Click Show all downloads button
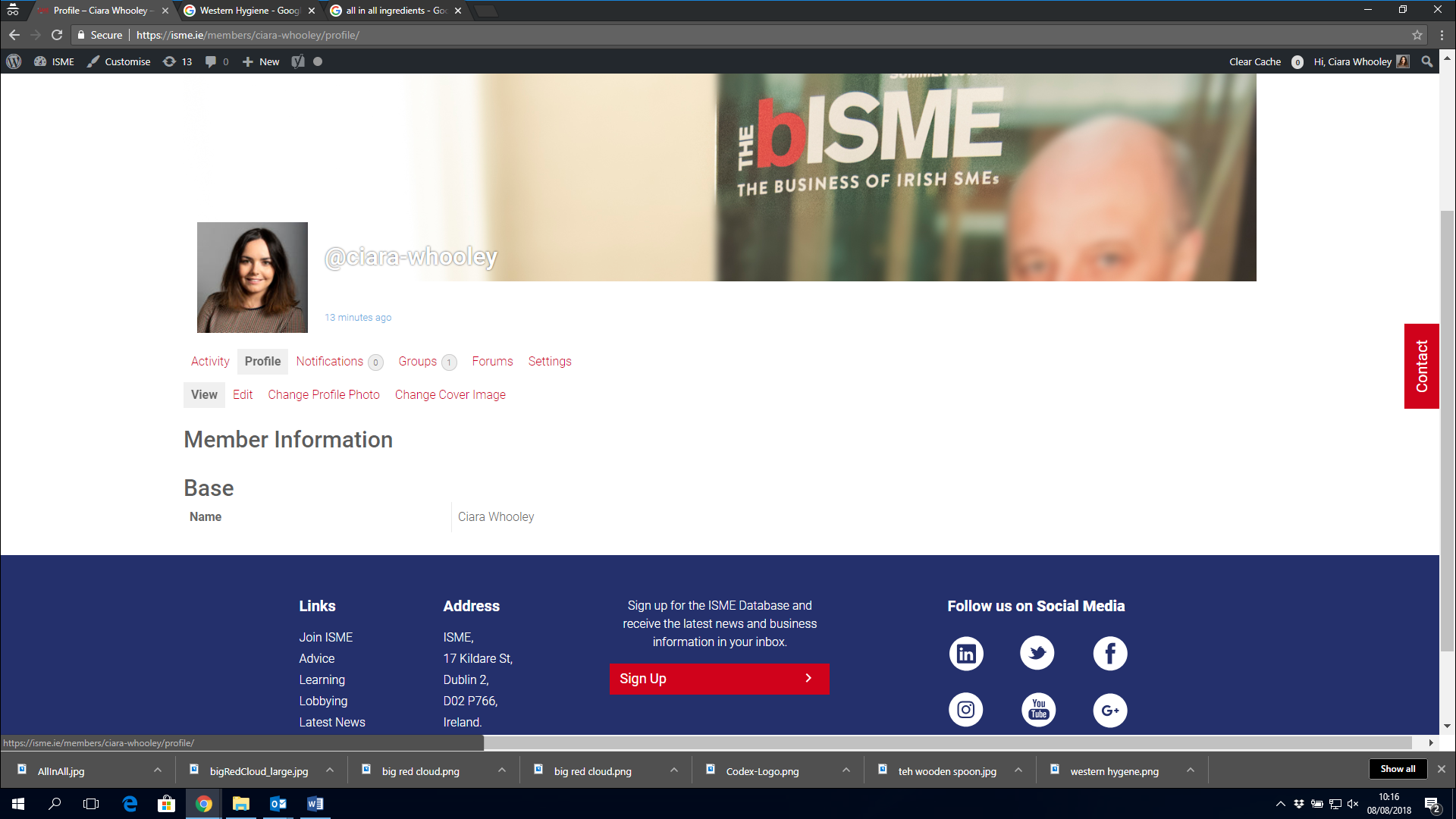This screenshot has width=1456, height=819. (1398, 769)
